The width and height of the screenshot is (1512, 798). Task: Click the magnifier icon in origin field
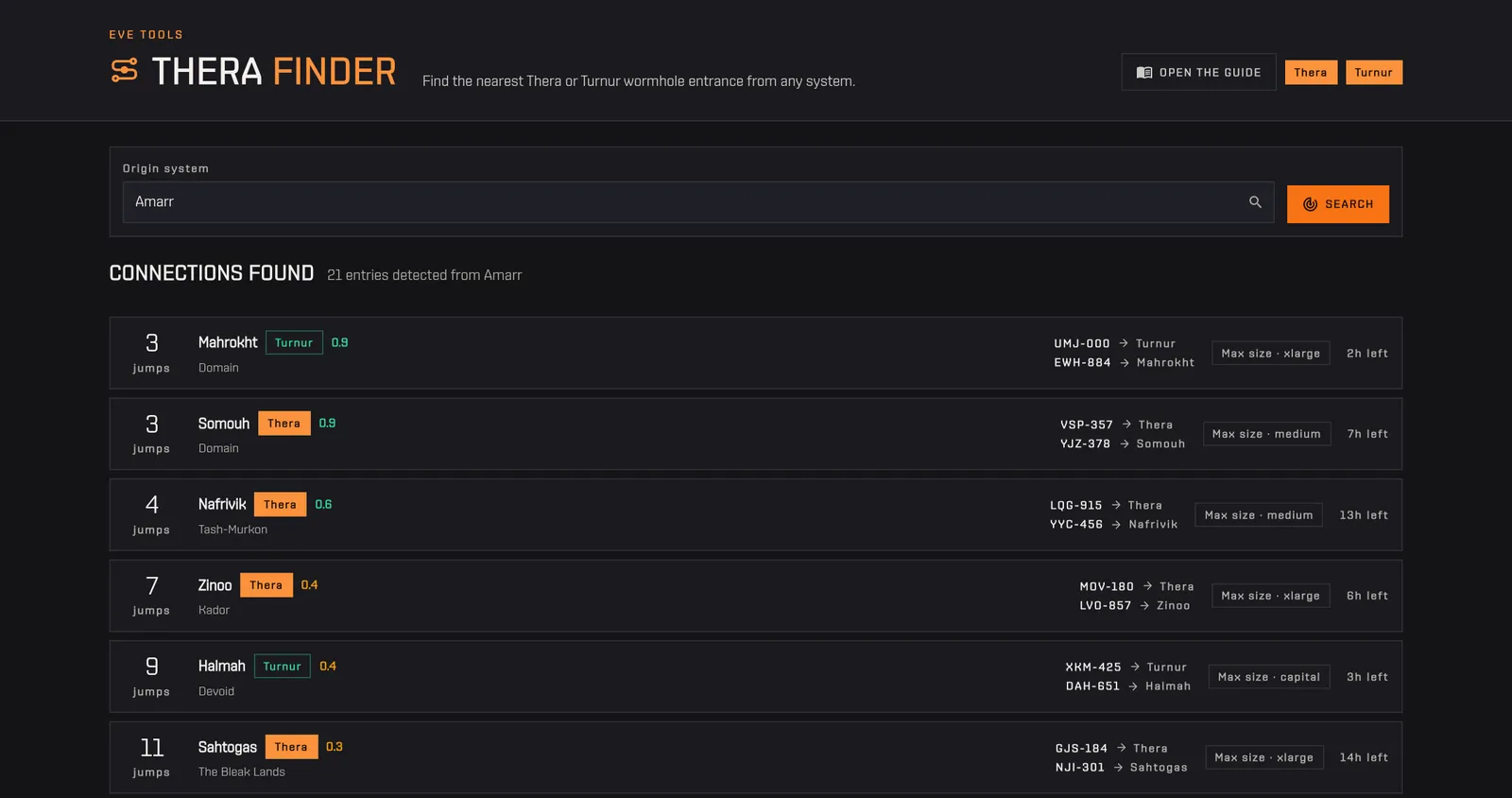[1255, 202]
